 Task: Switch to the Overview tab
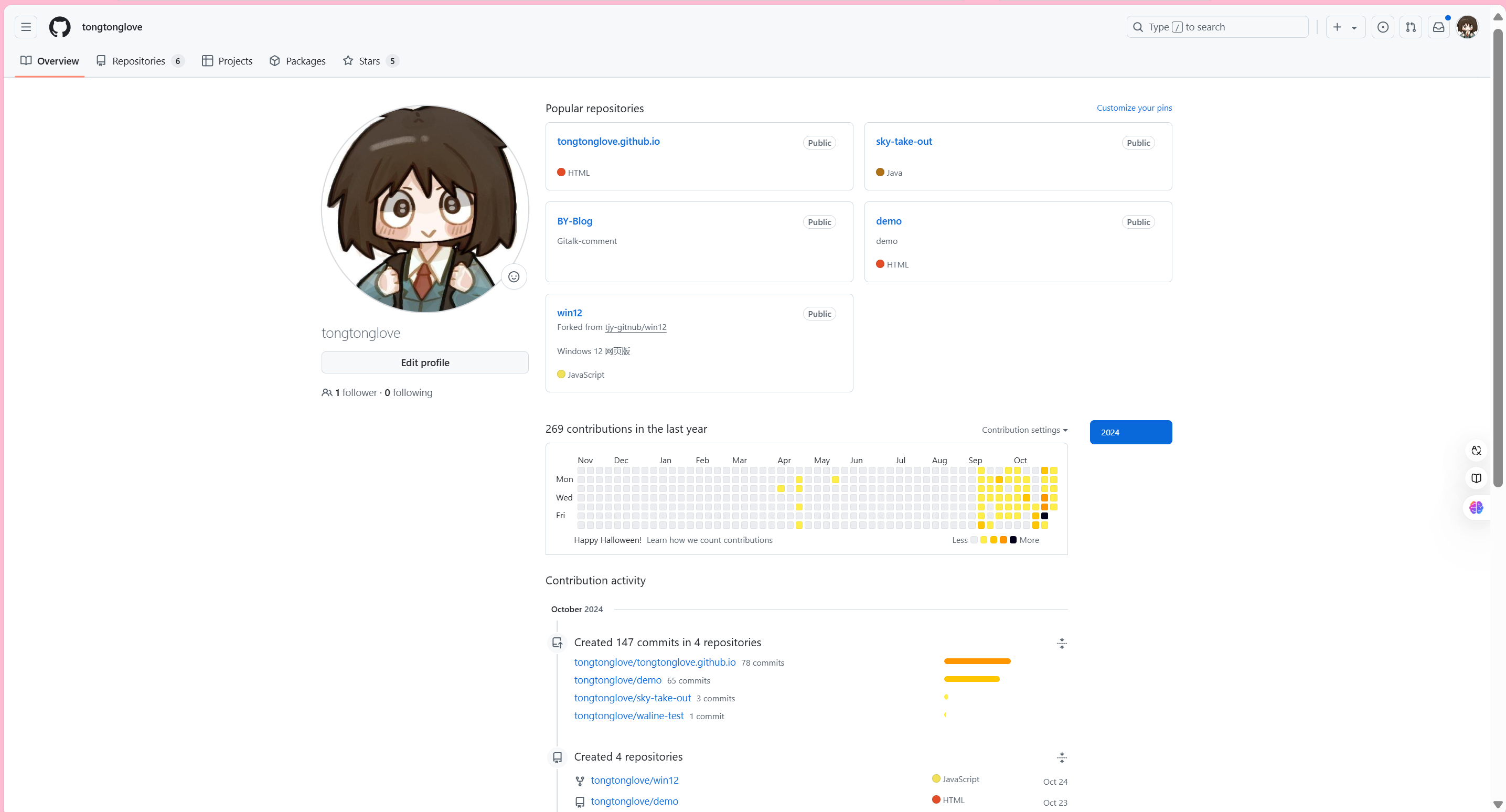50,61
